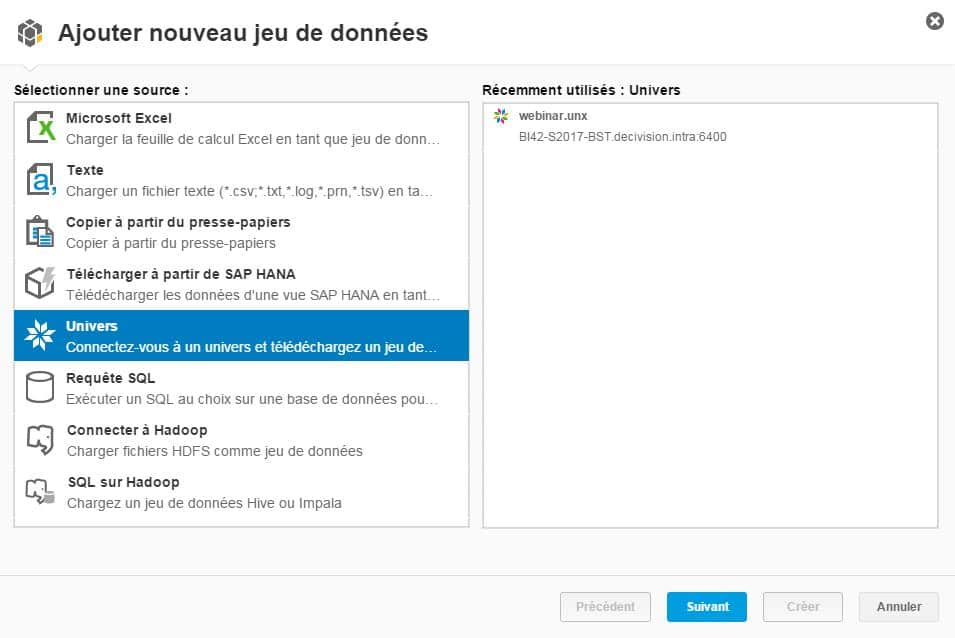Viewport: 955px width, 638px height.
Task: Click description Charger un fichier texte
Action: (x=250, y=191)
